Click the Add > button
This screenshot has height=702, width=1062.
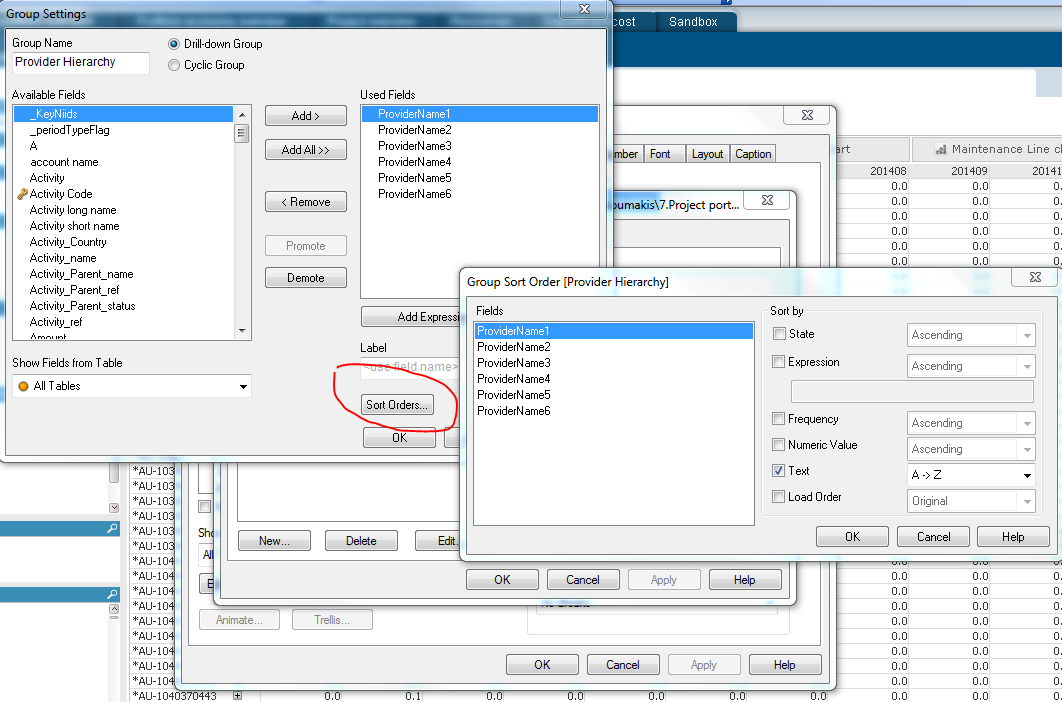tap(305, 116)
